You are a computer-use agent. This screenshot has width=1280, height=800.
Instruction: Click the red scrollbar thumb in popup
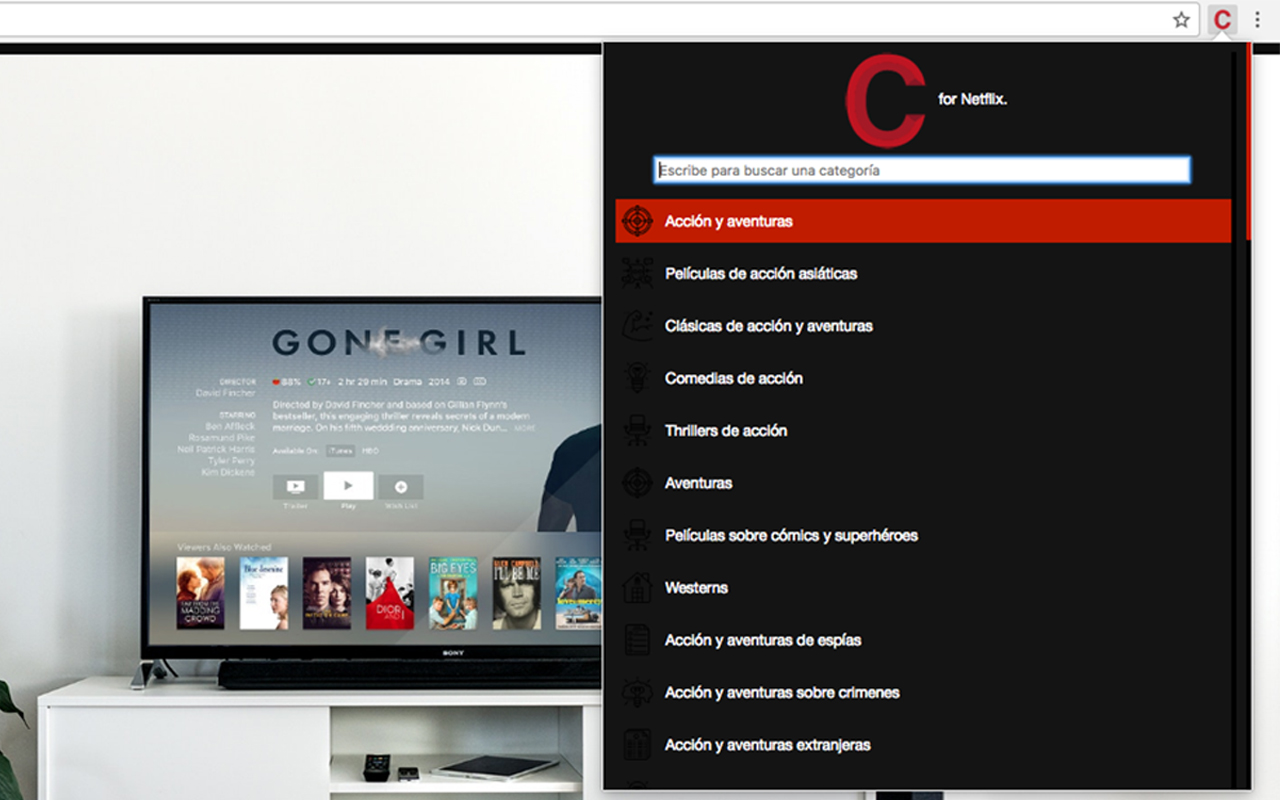[x=1248, y=141]
